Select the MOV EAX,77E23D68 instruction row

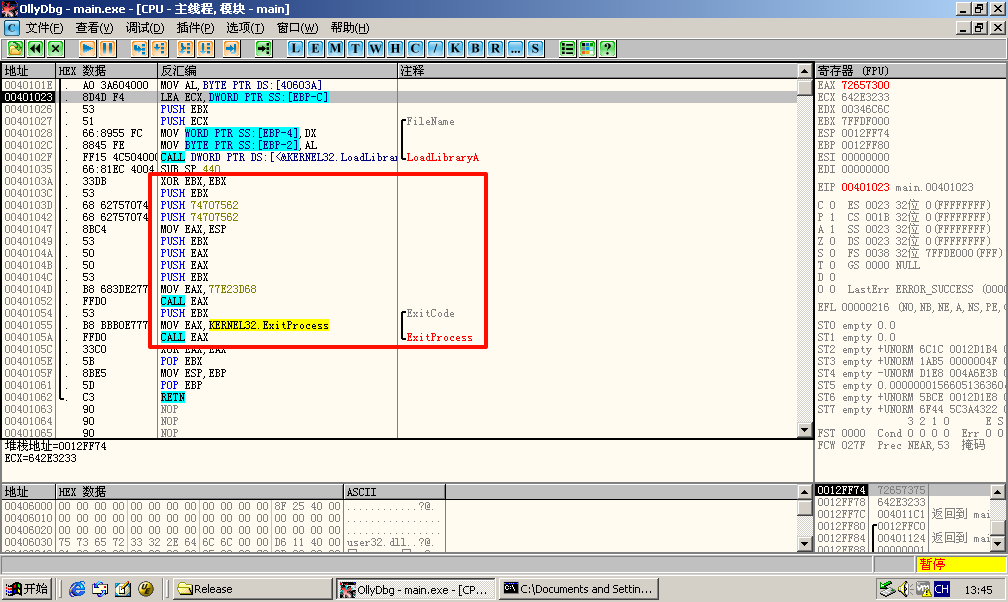(x=399, y=289)
